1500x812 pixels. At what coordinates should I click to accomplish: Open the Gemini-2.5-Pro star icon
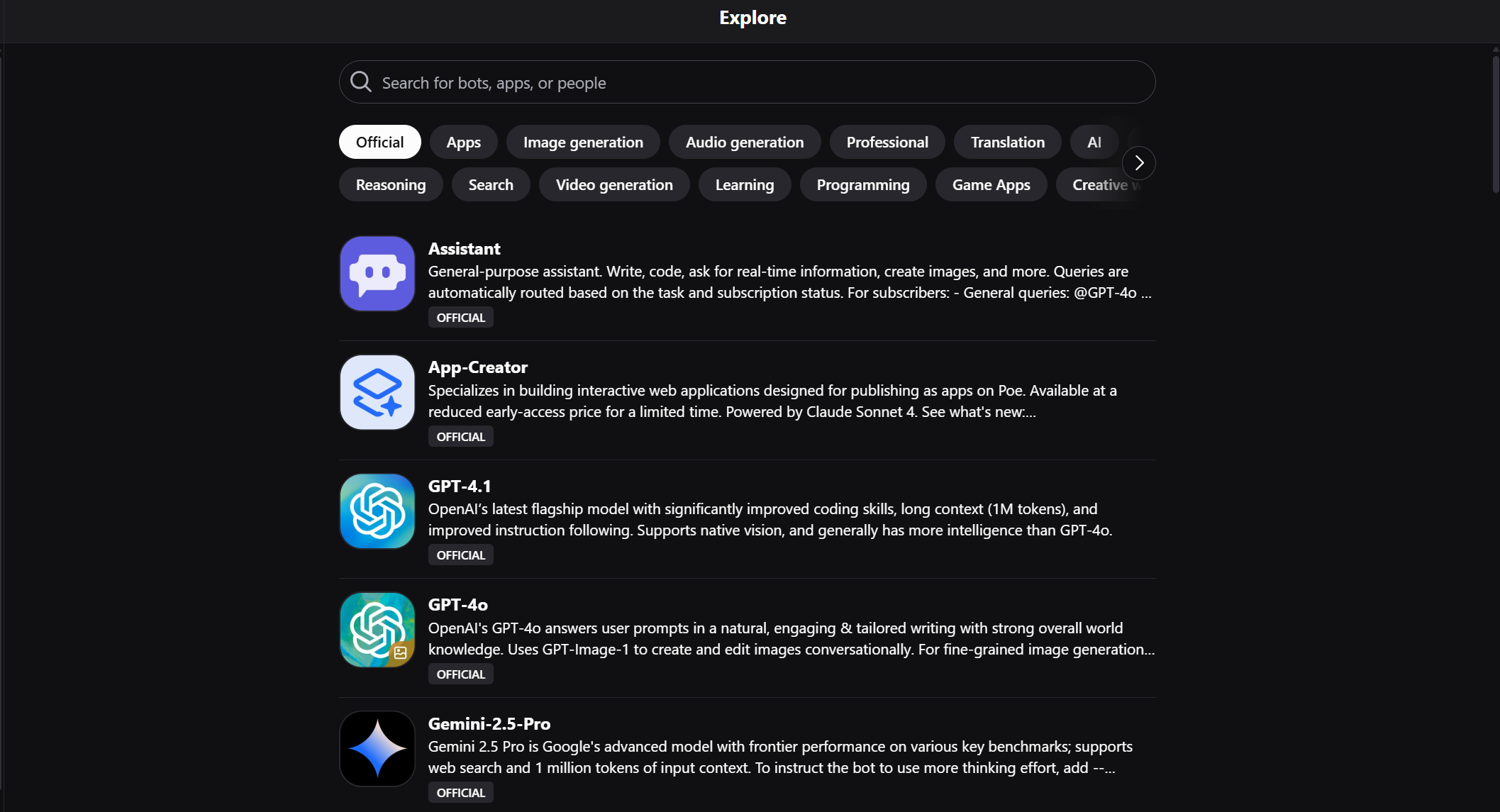[377, 749]
